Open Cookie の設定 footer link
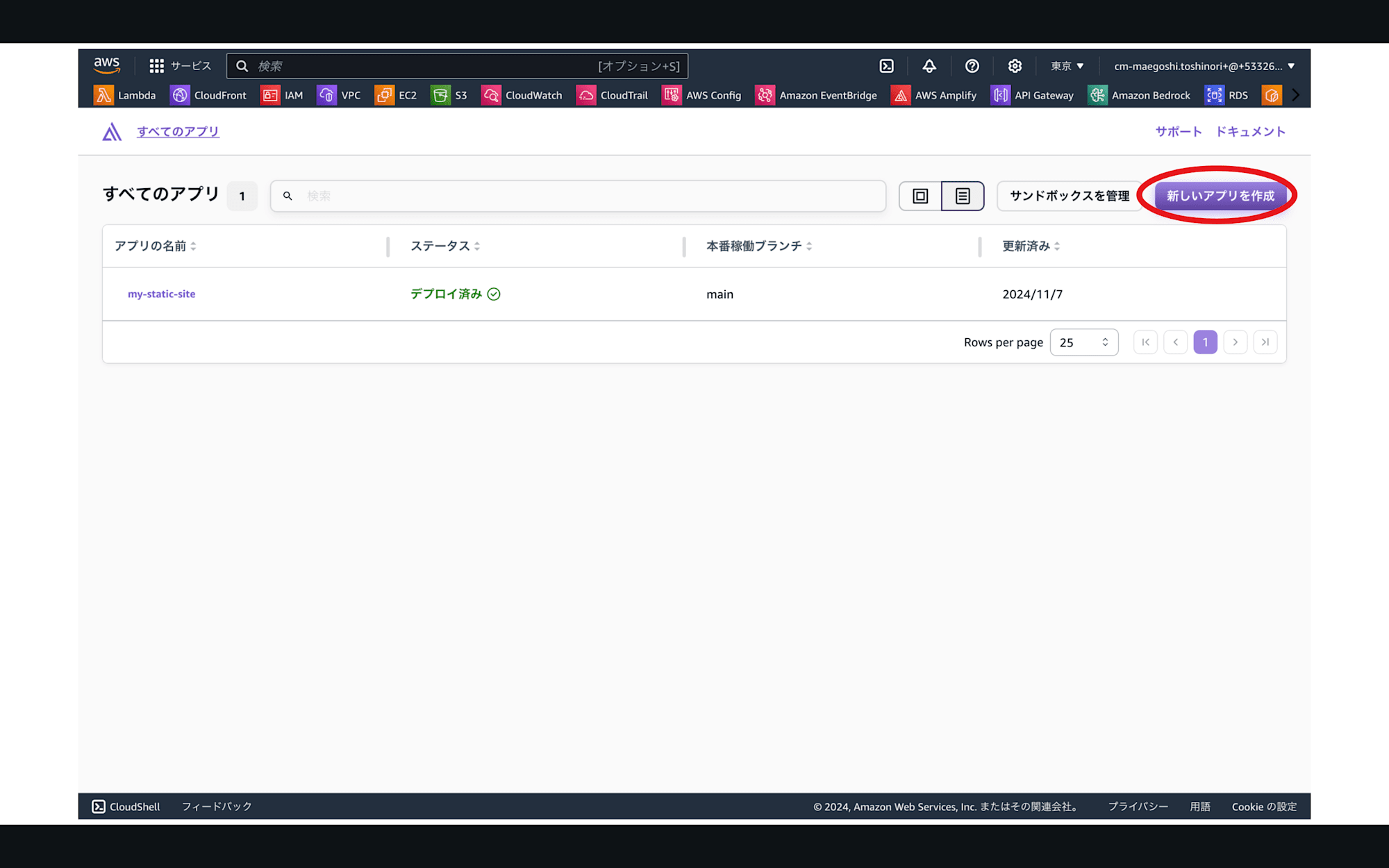1389x868 pixels. click(x=1264, y=806)
